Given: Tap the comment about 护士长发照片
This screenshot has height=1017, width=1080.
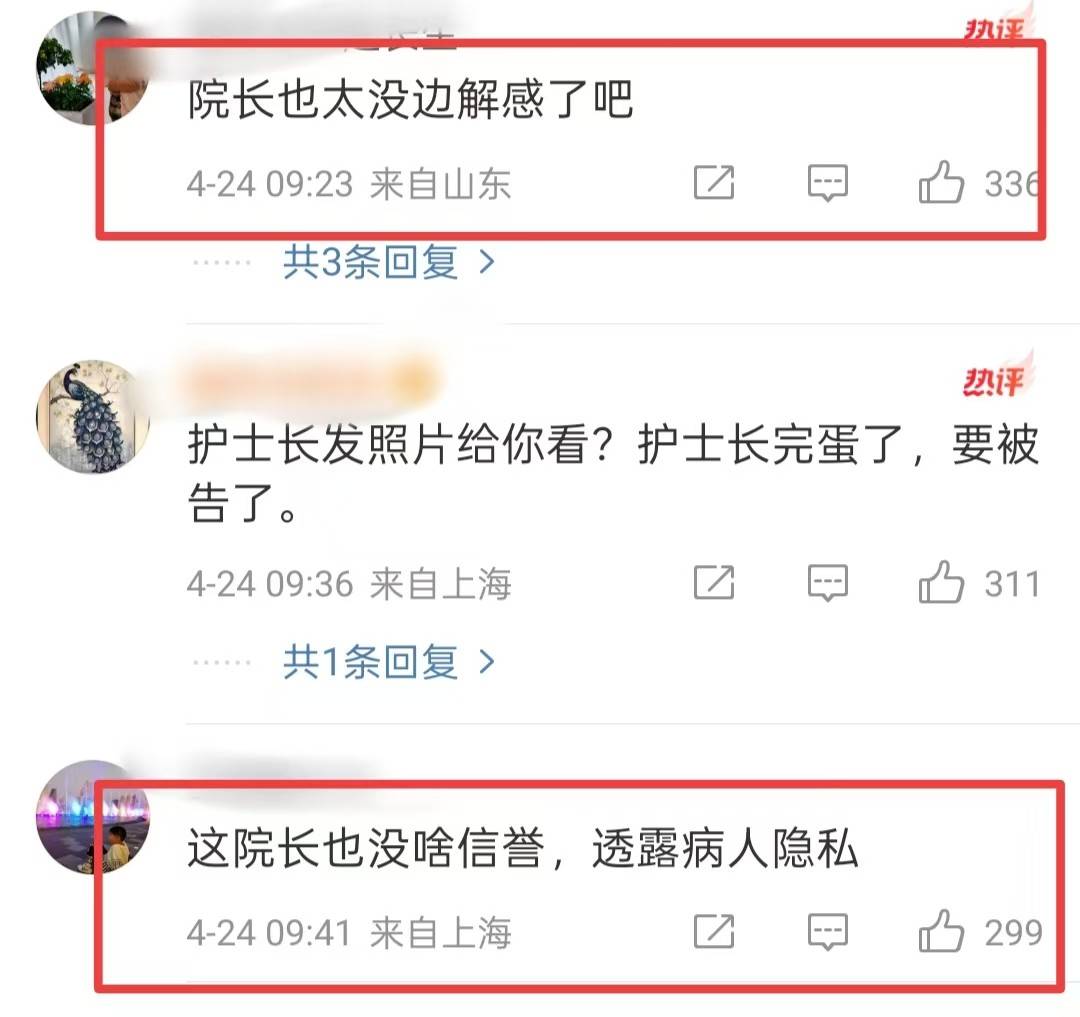Looking at the screenshot, I should point(613,474).
